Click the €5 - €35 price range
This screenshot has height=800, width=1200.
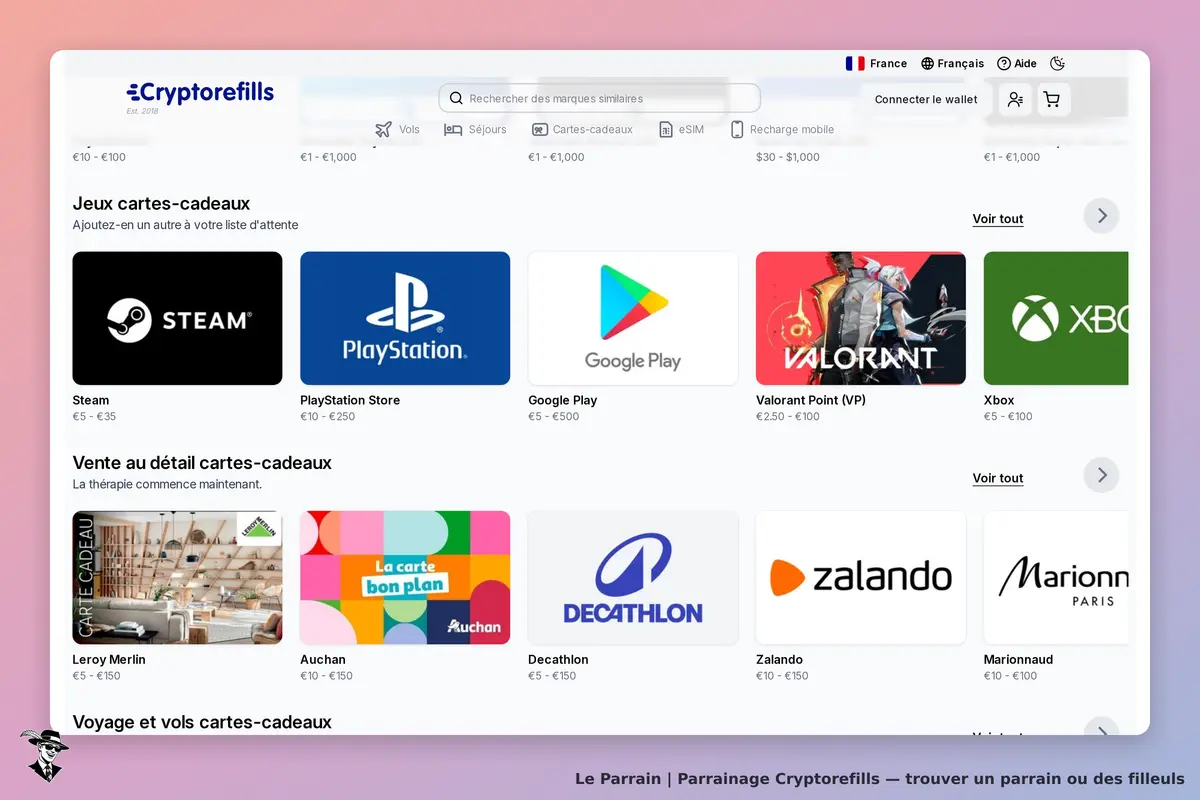click(x=95, y=416)
